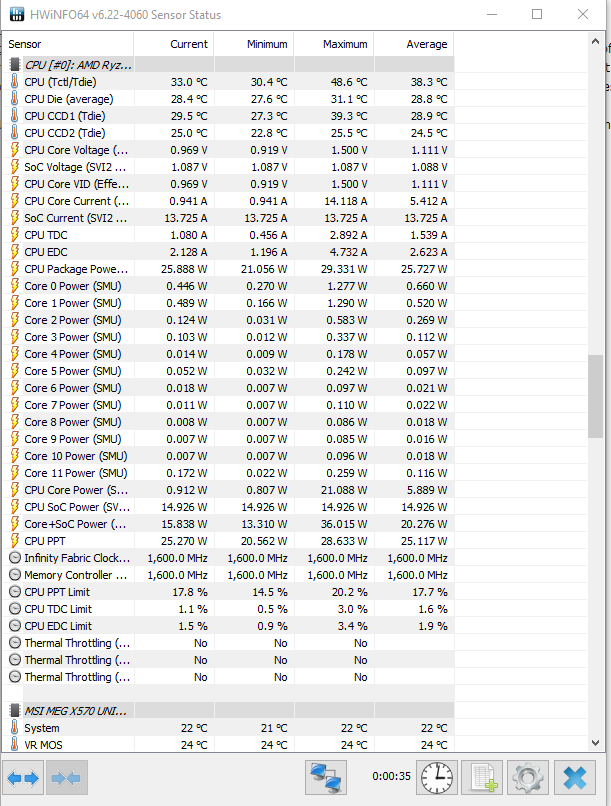The image size is (611, 806).
Task: Click the Maximum column header
Action: click(x=334, y=44)
